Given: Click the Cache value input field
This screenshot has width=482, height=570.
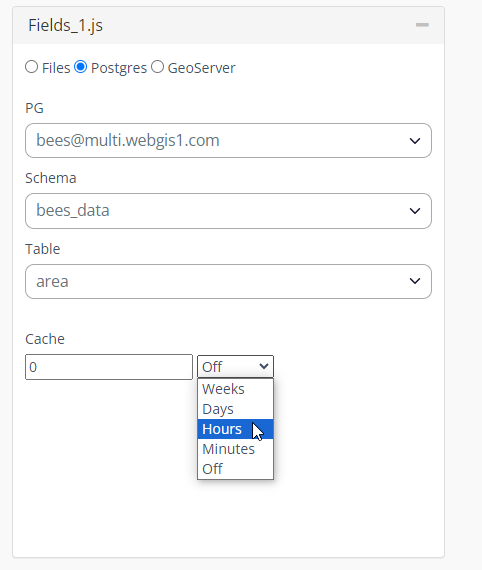Looking at the screenshot, I should 109,367.
